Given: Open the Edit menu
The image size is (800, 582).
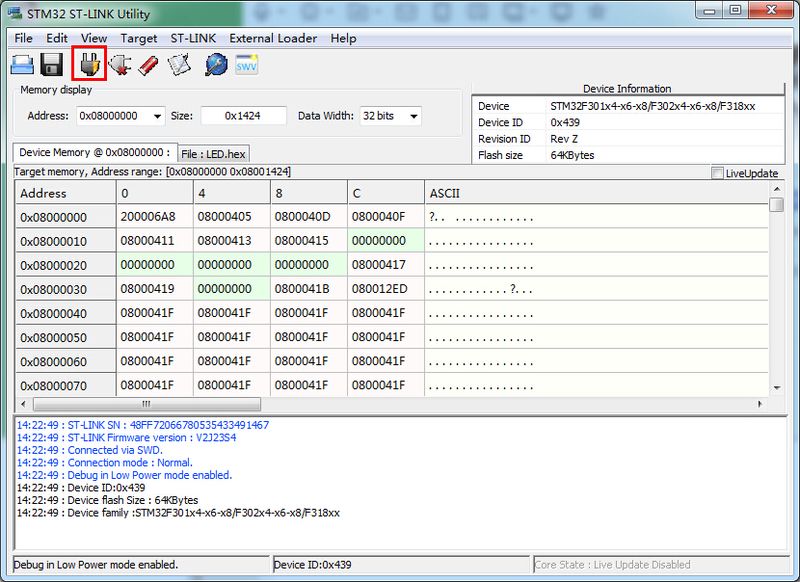Looking at the screenshot, I should click(x=57, y=38).
